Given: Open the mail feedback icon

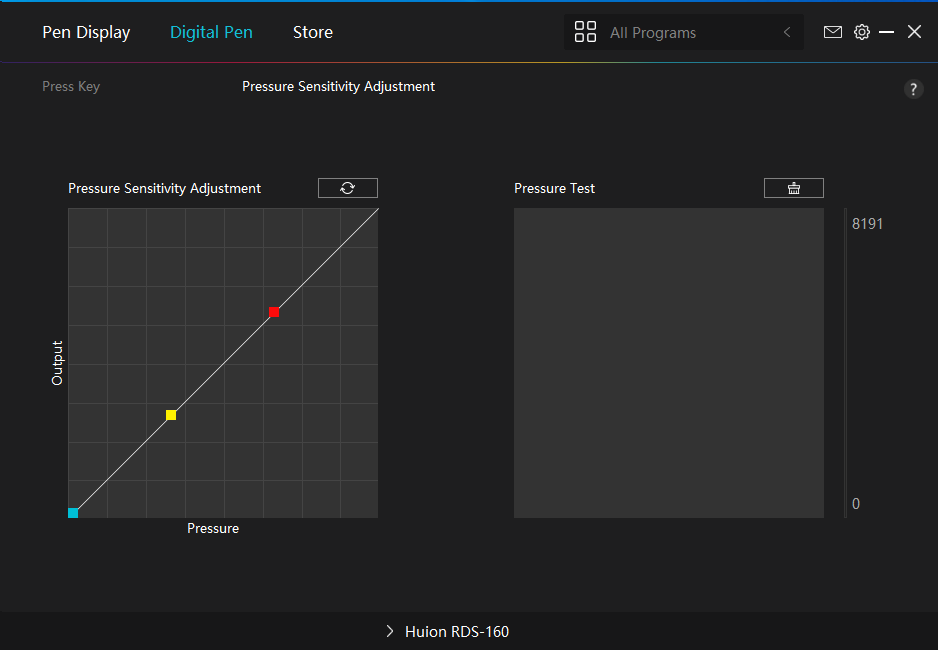Looking at the screenshot, I should click(832, 32).
